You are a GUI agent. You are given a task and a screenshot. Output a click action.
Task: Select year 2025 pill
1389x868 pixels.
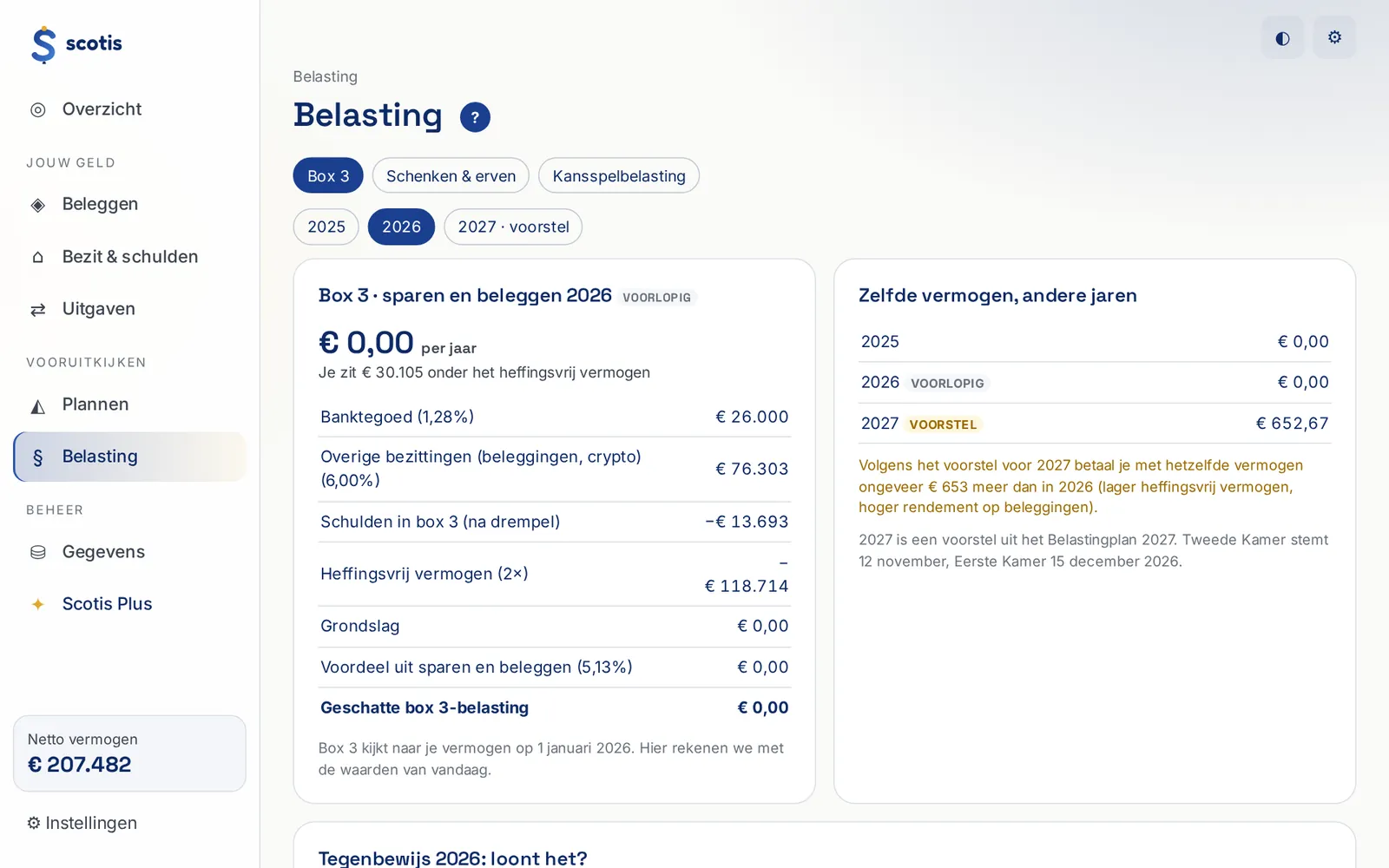click(x=326, y=227)
